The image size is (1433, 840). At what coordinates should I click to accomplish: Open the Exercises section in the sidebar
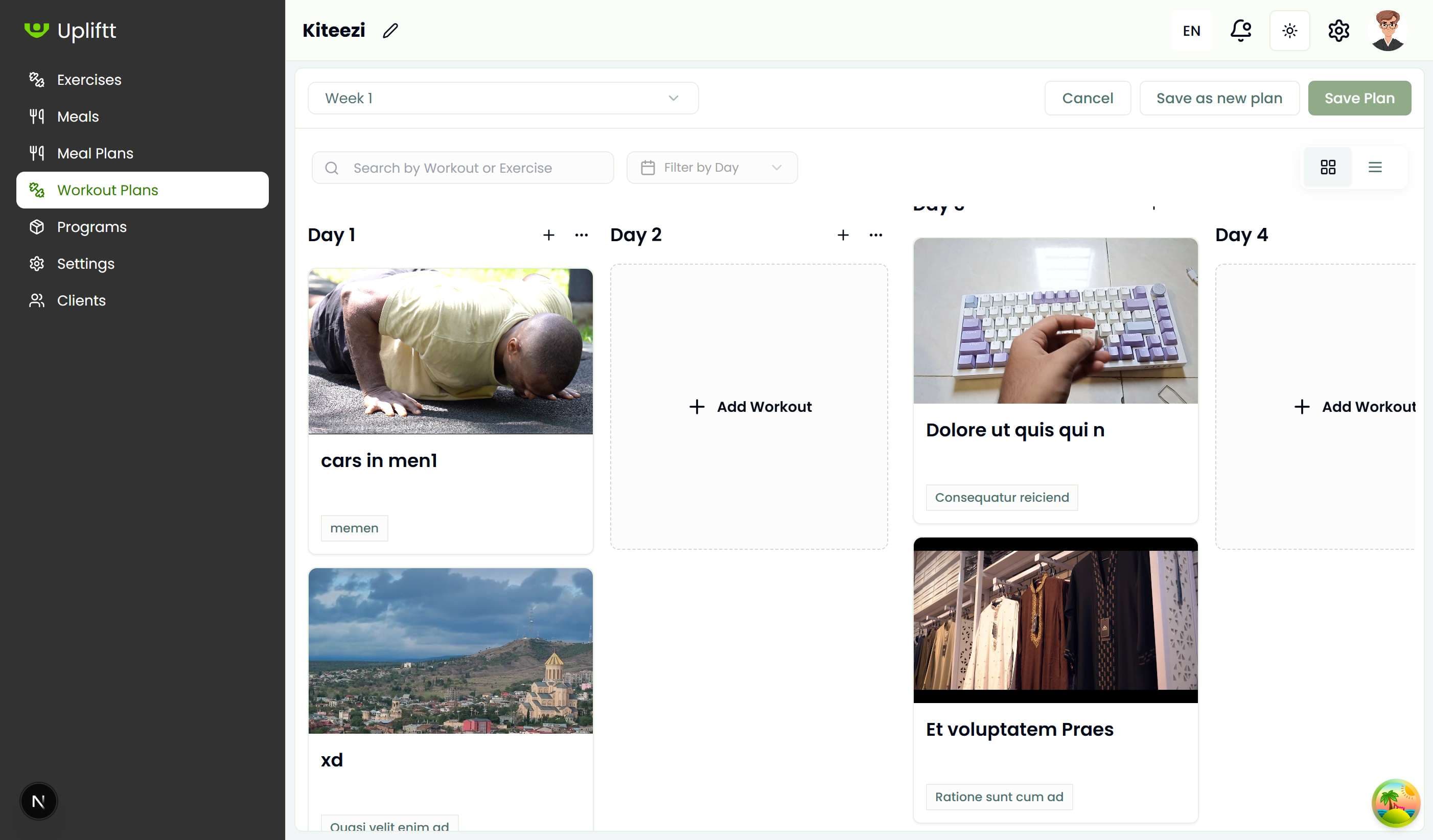89,80
